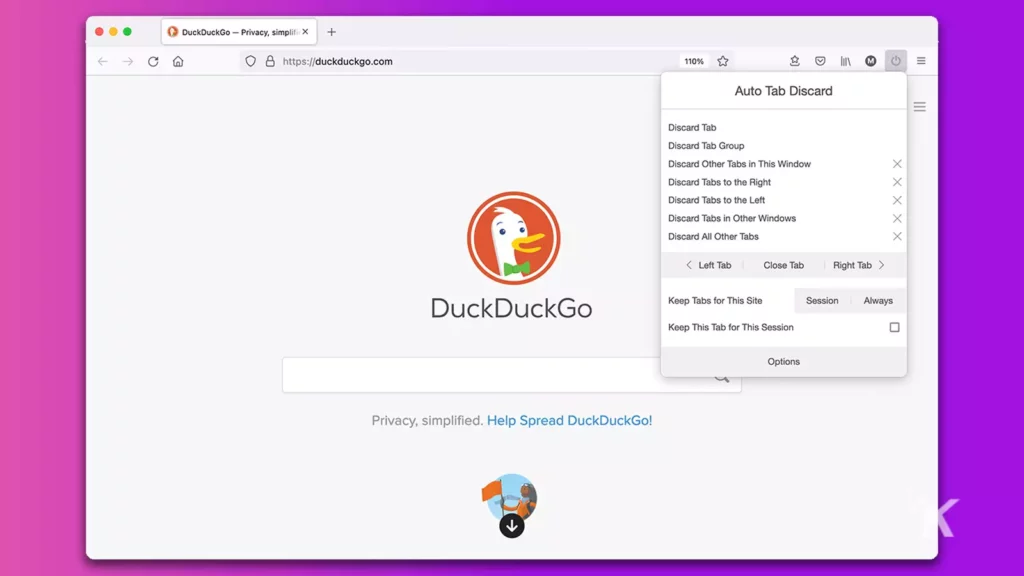The image size is (1024, 576).
Task: Click the Keep Tabs for This Site label
Action: (x=715, y=300)
